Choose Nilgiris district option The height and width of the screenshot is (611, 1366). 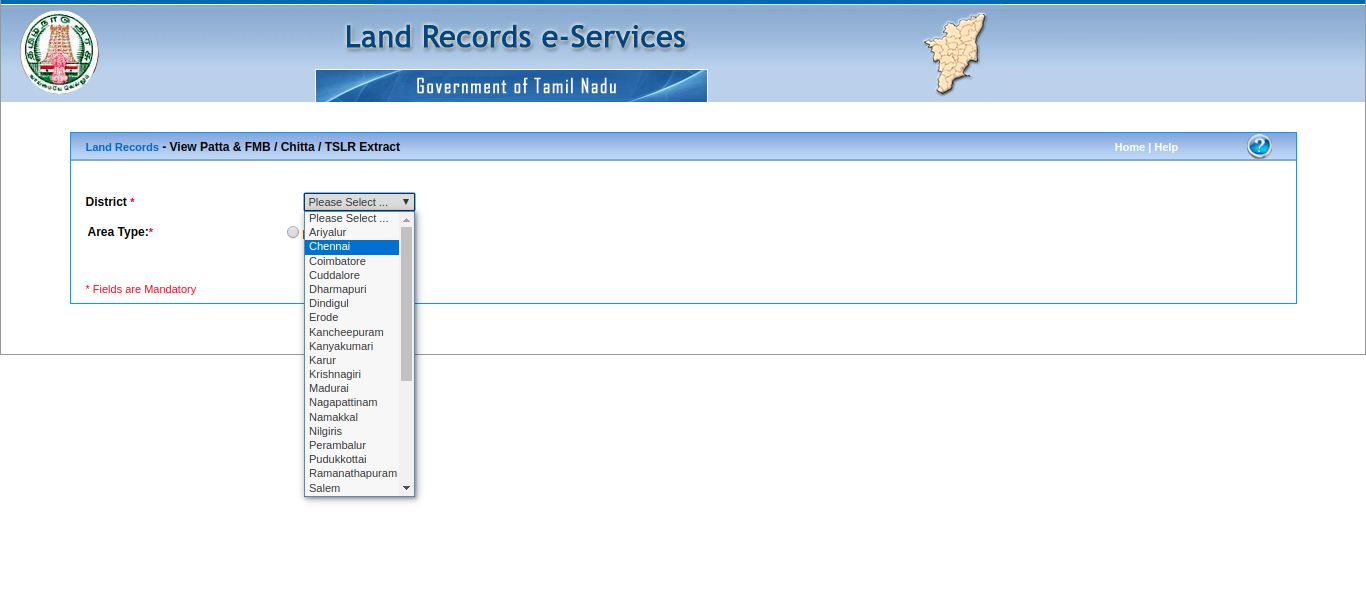352,431
